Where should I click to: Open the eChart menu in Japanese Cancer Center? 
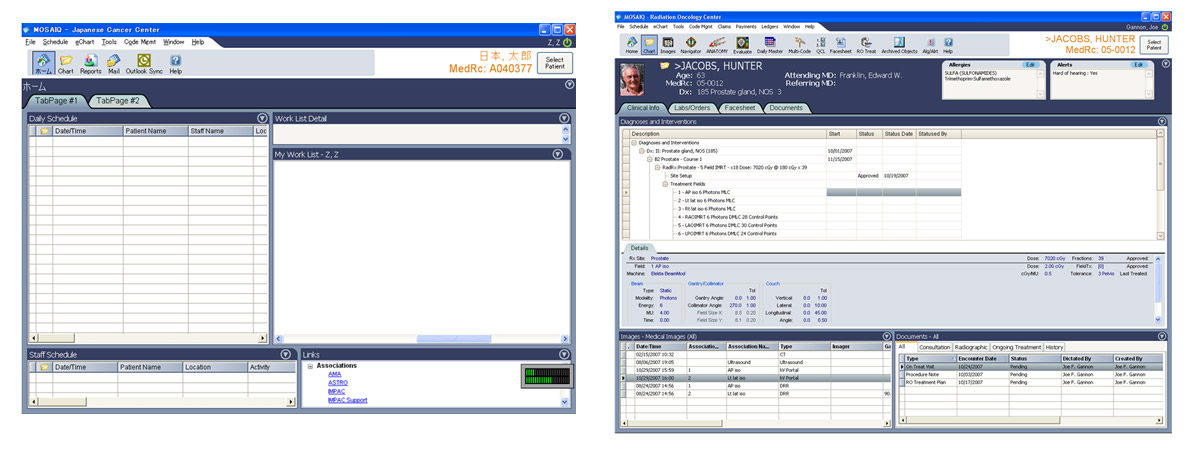tap(84, 42)
